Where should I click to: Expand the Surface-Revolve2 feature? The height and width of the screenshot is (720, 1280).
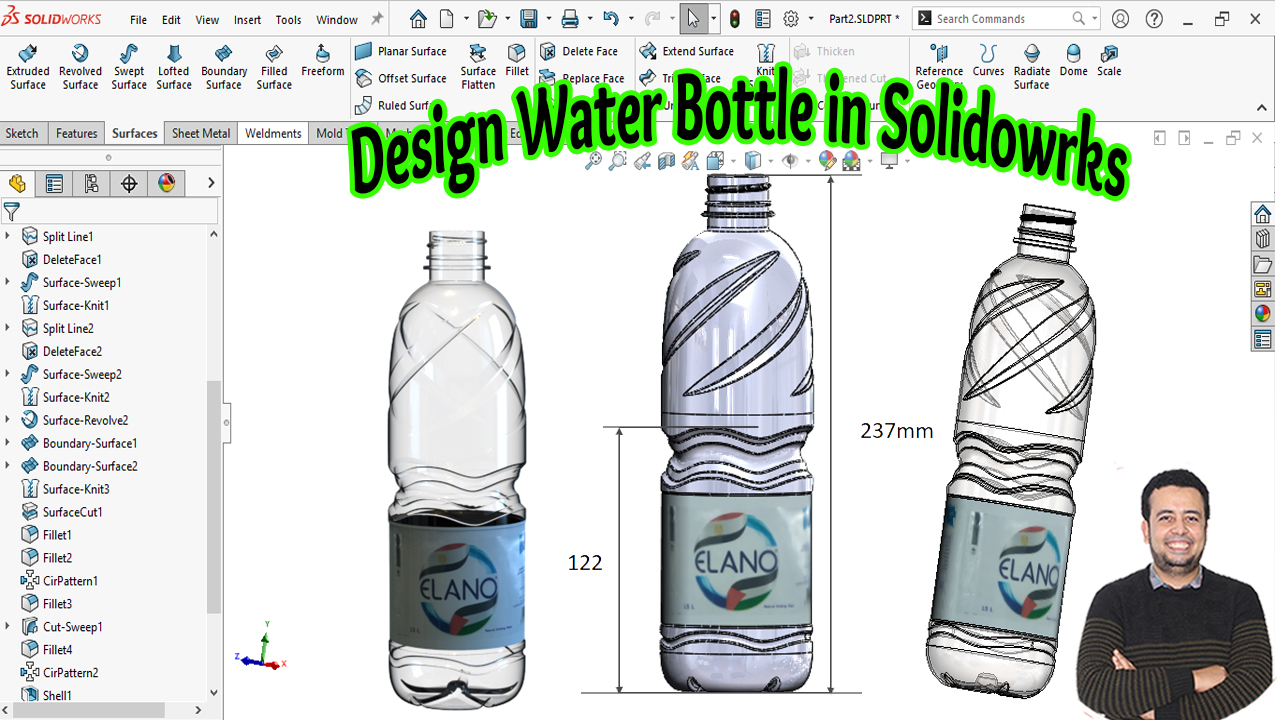click(x=8, y=420)
